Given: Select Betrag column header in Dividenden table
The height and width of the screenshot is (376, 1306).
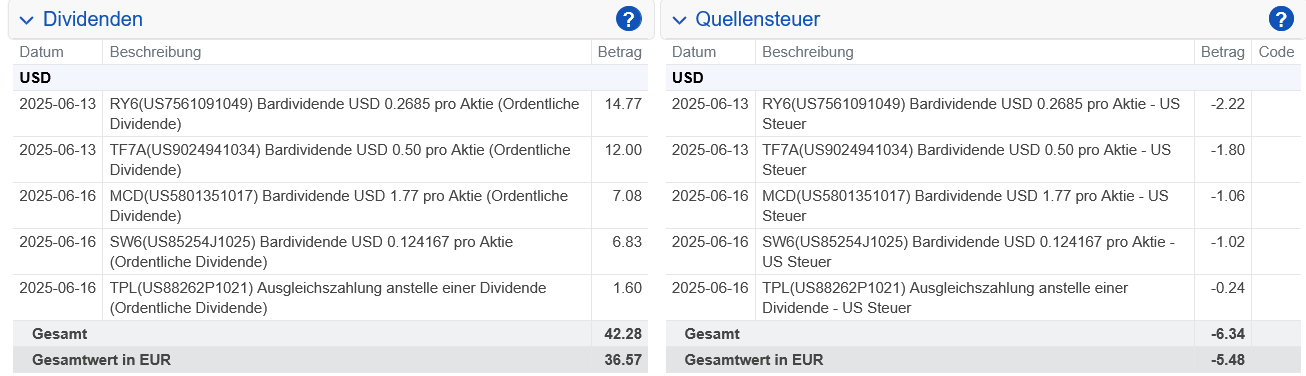Looking at the screenshot, I should click(x=619, y=52).
